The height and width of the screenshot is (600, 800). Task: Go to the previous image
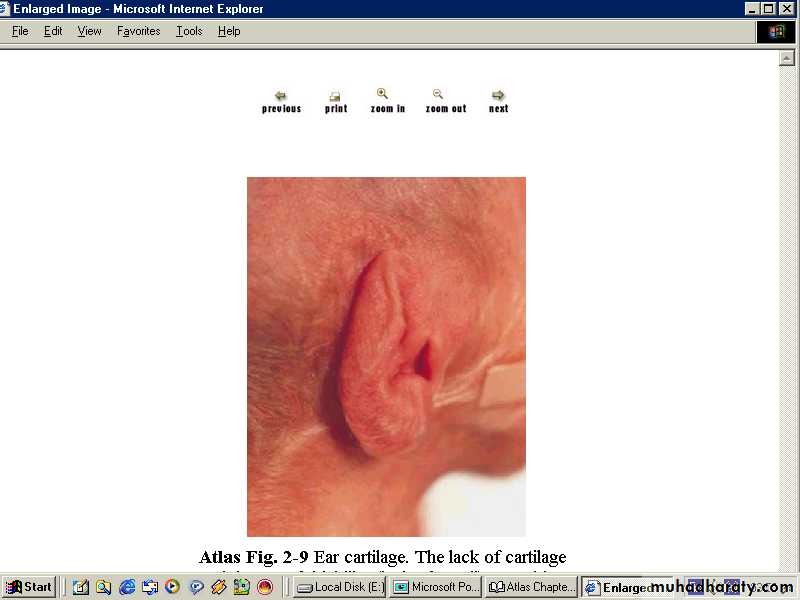281,101
